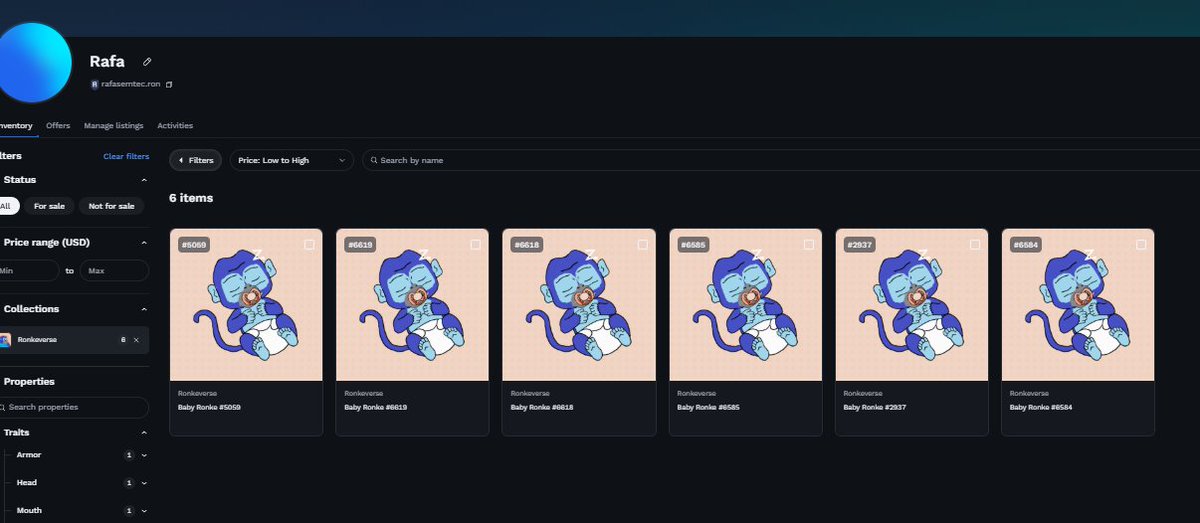Click the #5059 badge on first card

(193, 245)
